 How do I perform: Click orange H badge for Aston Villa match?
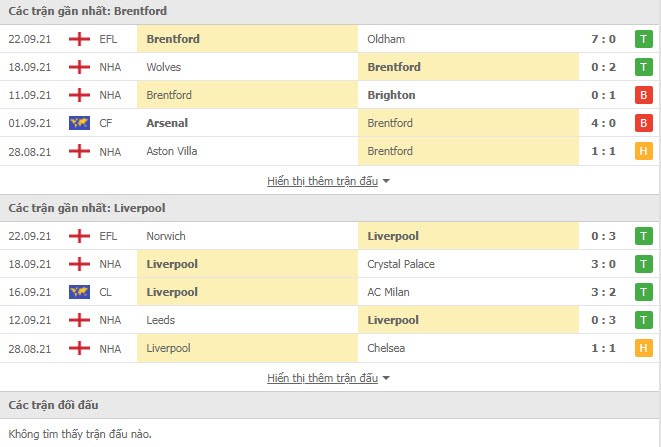pos(643,151)
